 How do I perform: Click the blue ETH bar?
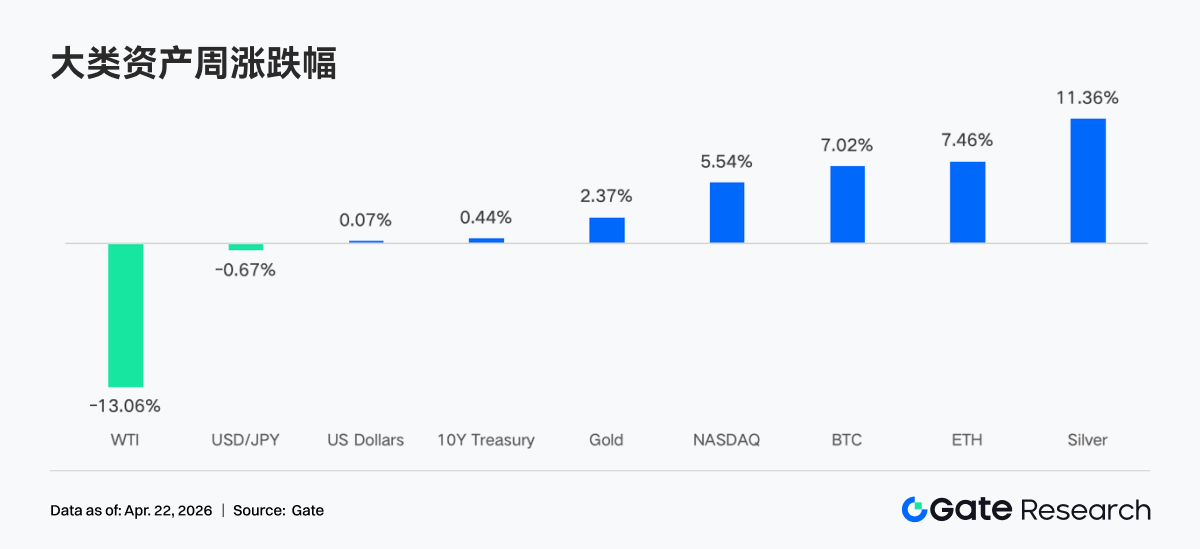click(967, 202)
